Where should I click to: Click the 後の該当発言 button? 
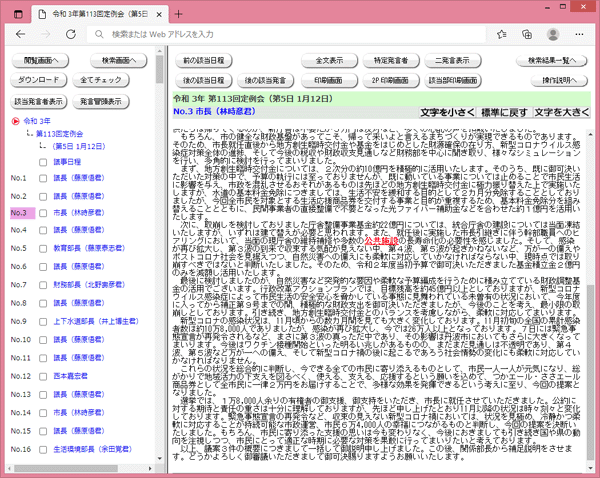coord(266,80)
